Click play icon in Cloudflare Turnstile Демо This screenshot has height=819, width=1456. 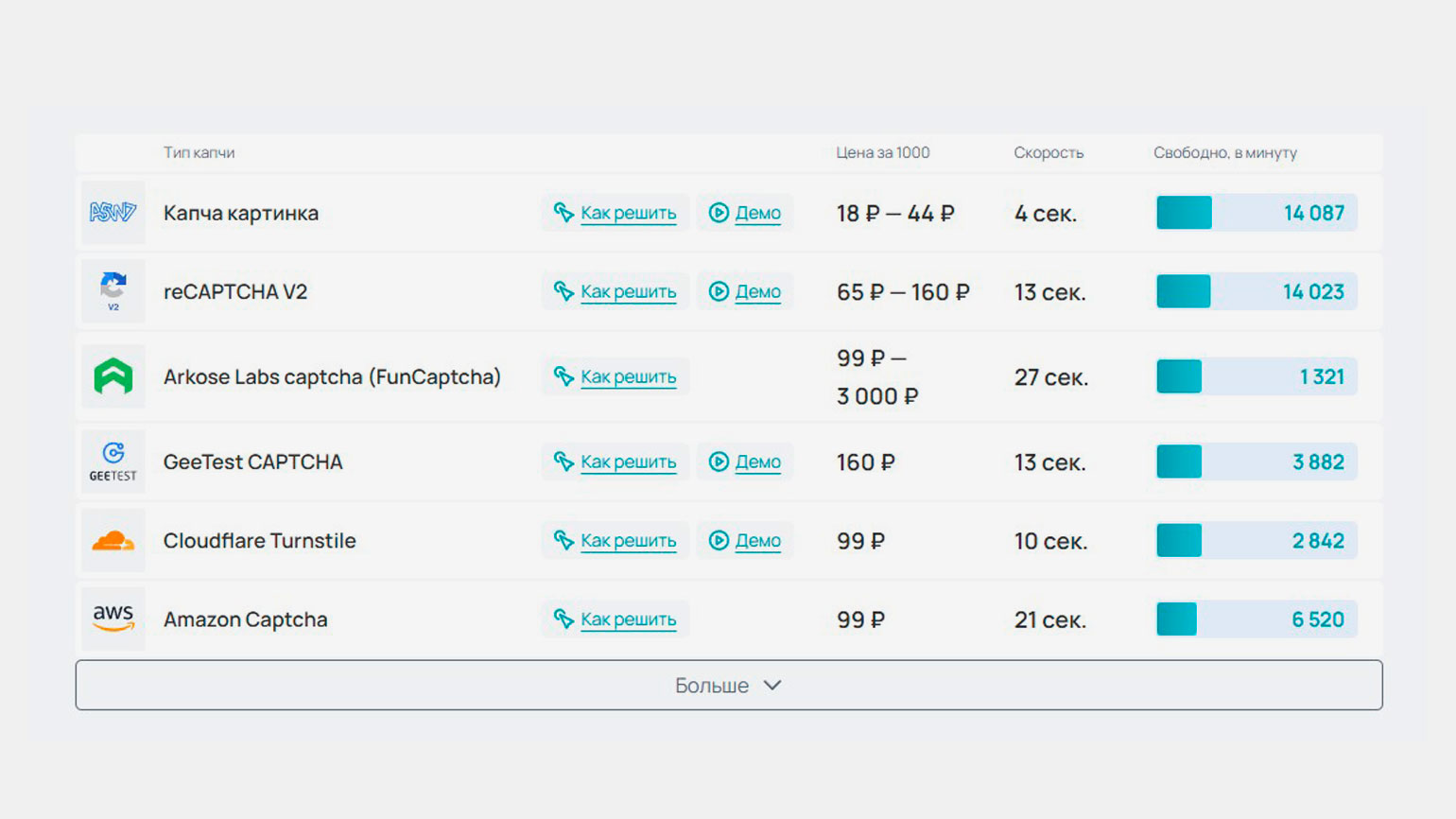[x=719, y=541]
